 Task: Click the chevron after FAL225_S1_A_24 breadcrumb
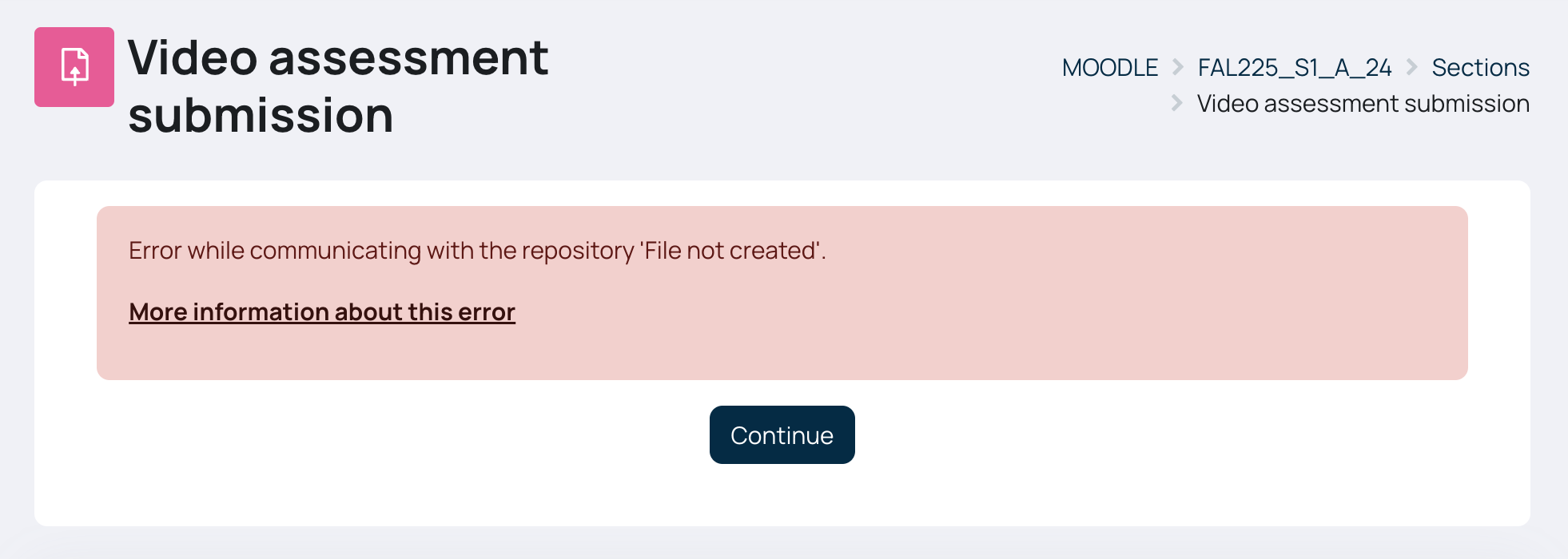coord(1411,67)
